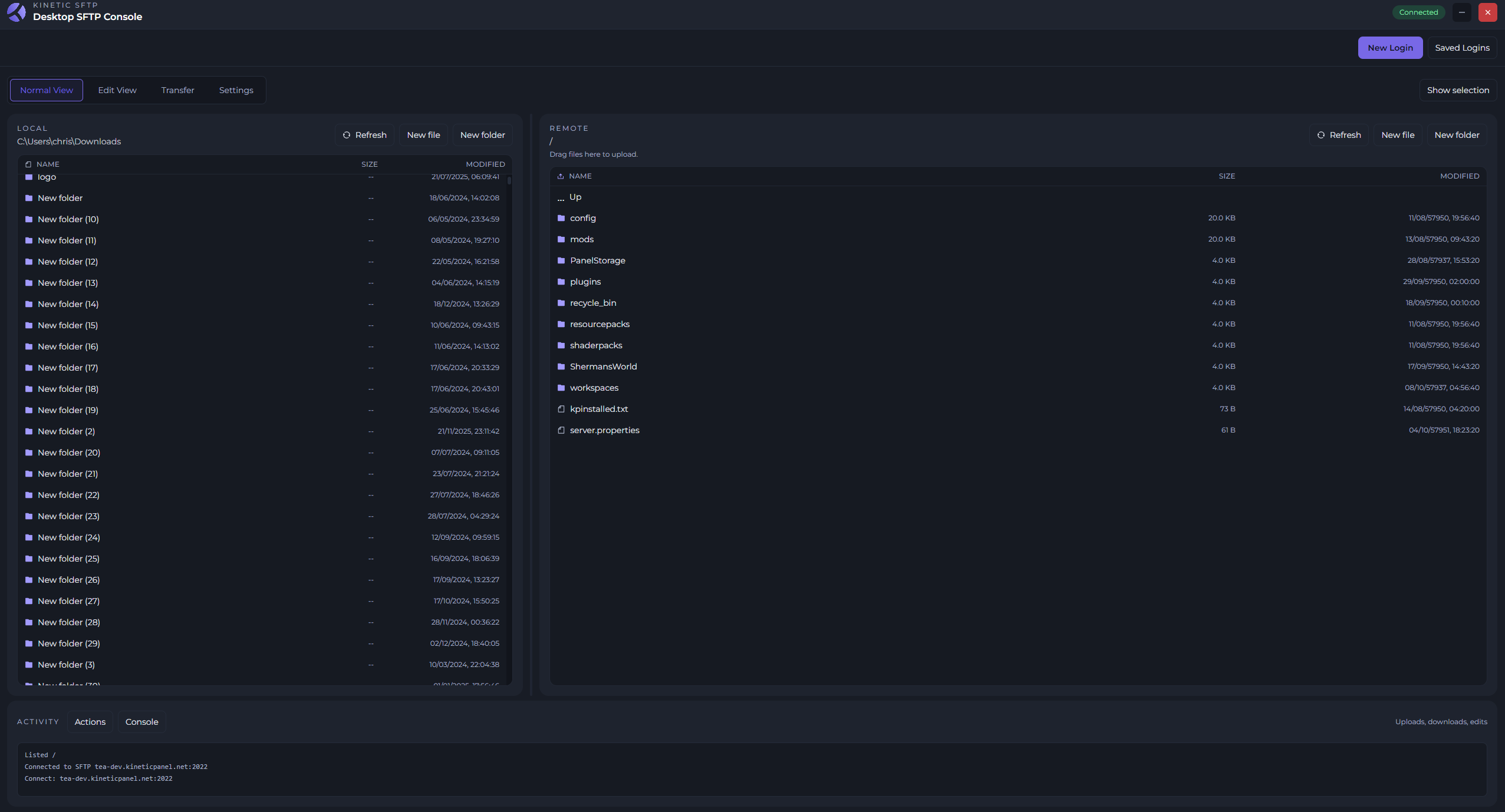This screenshot has height=812, width=1505.
Task: Click the mods folder icon
Action: tap(561, 239)
